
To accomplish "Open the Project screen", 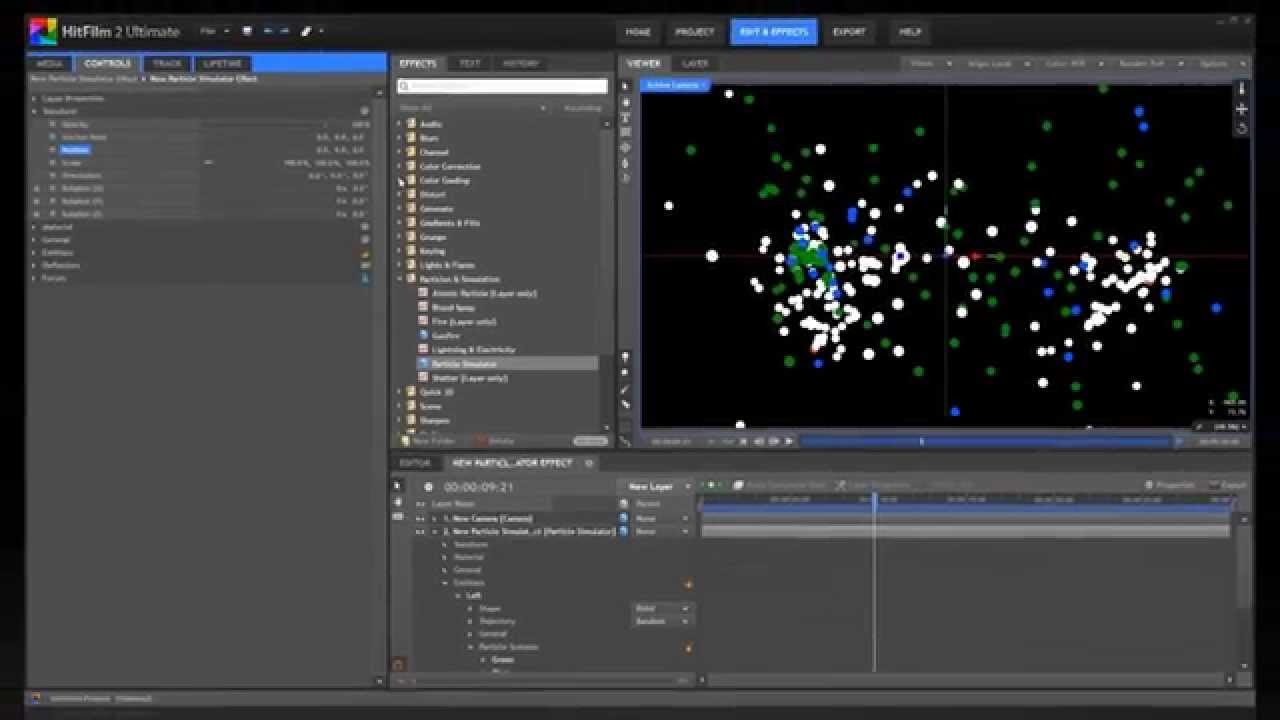I will coord(694,32).
